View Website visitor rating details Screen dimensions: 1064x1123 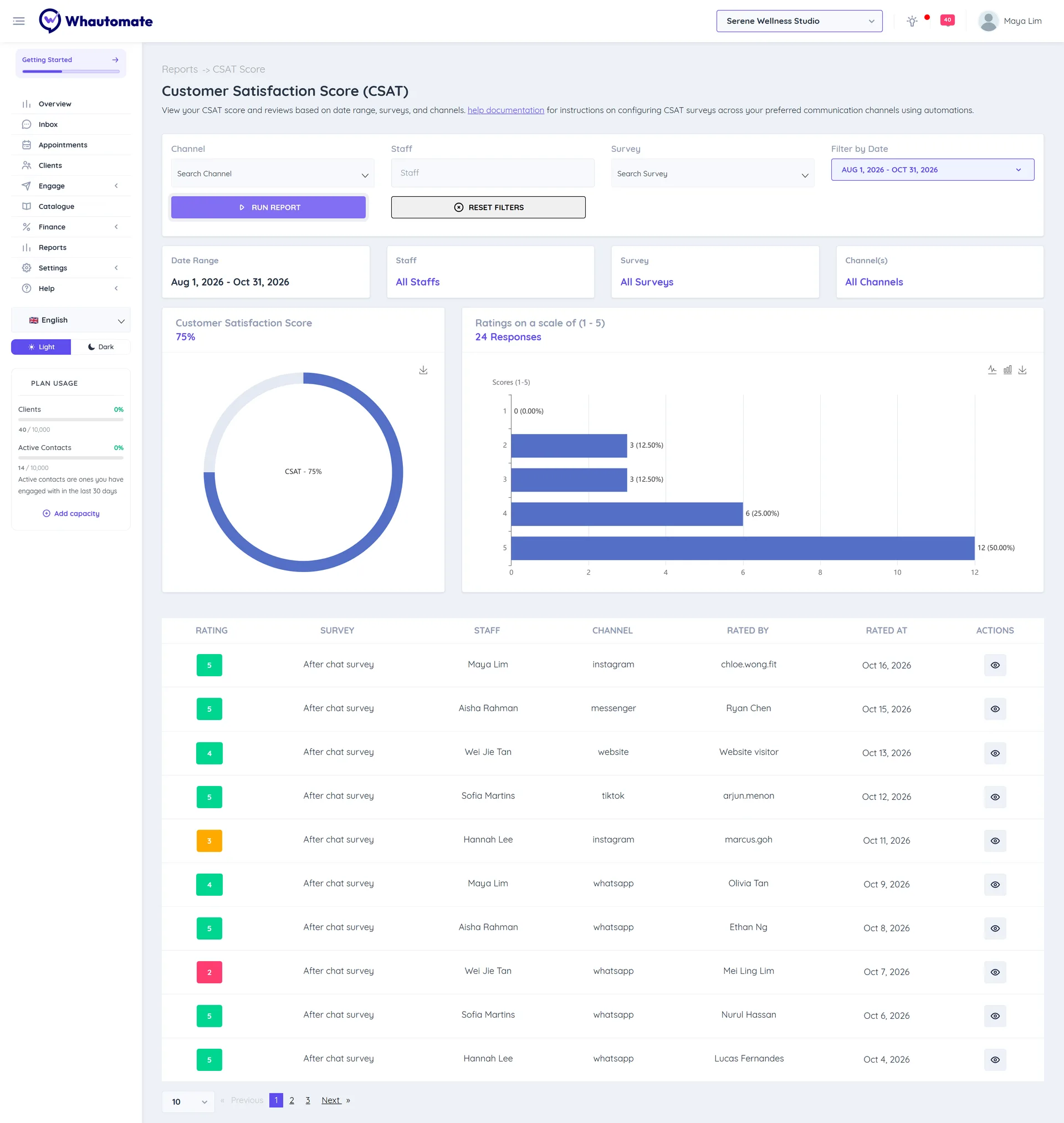[x=995, y=753]
